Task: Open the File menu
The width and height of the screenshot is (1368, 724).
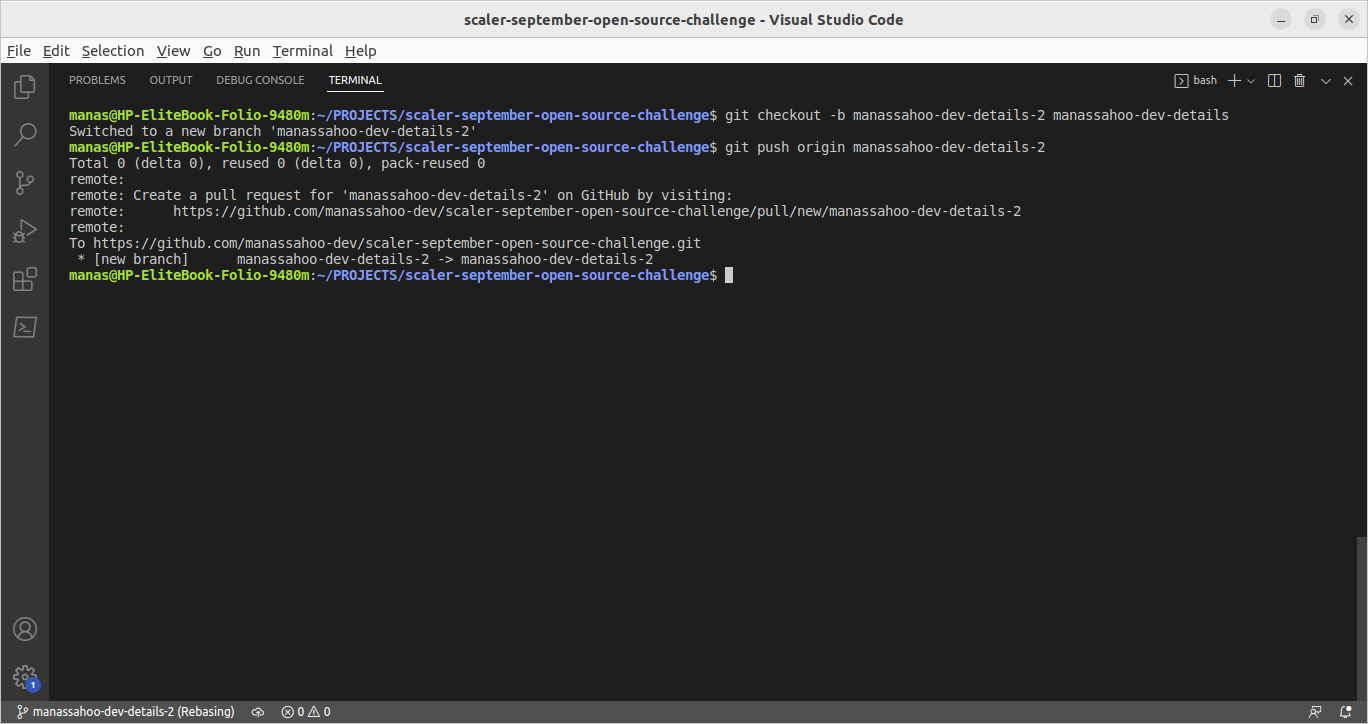Action: tap(19, 51)
